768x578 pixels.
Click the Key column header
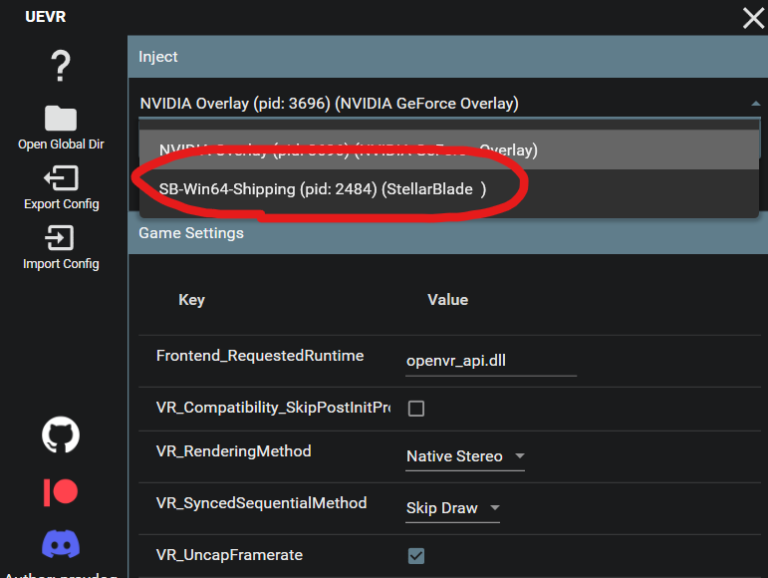(191, 300)
